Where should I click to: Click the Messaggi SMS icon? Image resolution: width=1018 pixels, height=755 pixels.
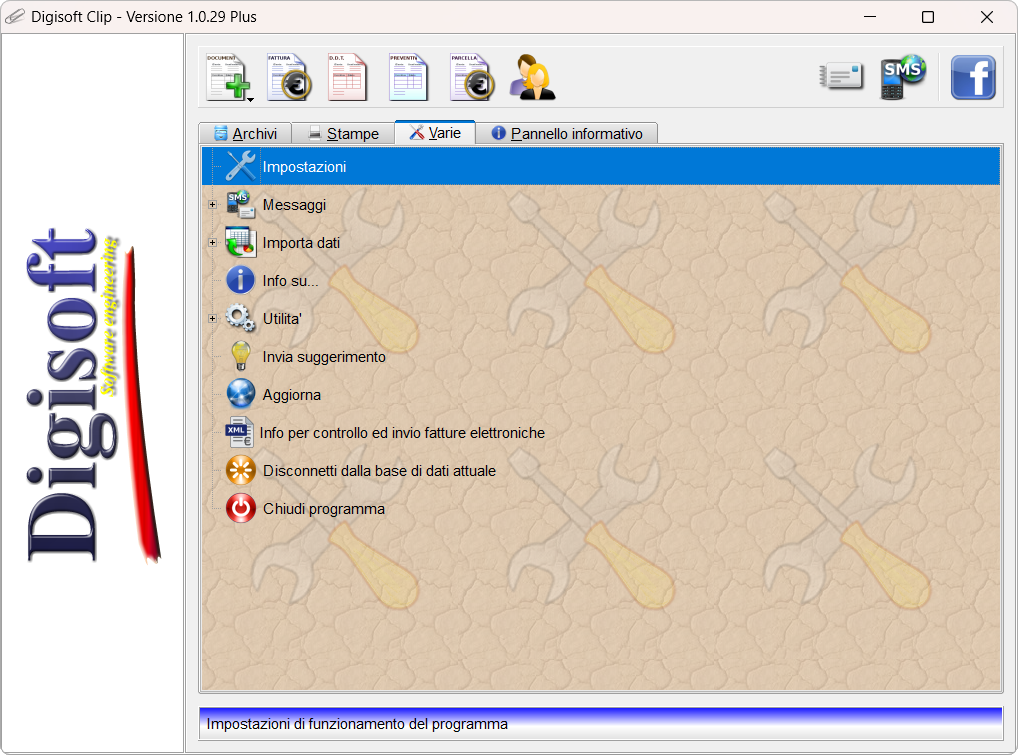[241, 204]
